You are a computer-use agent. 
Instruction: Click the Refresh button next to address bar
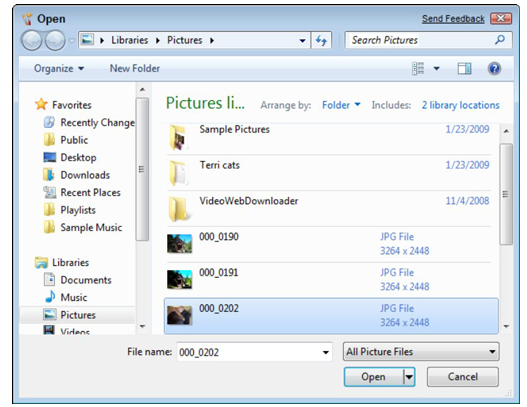[x=321, y=41]
